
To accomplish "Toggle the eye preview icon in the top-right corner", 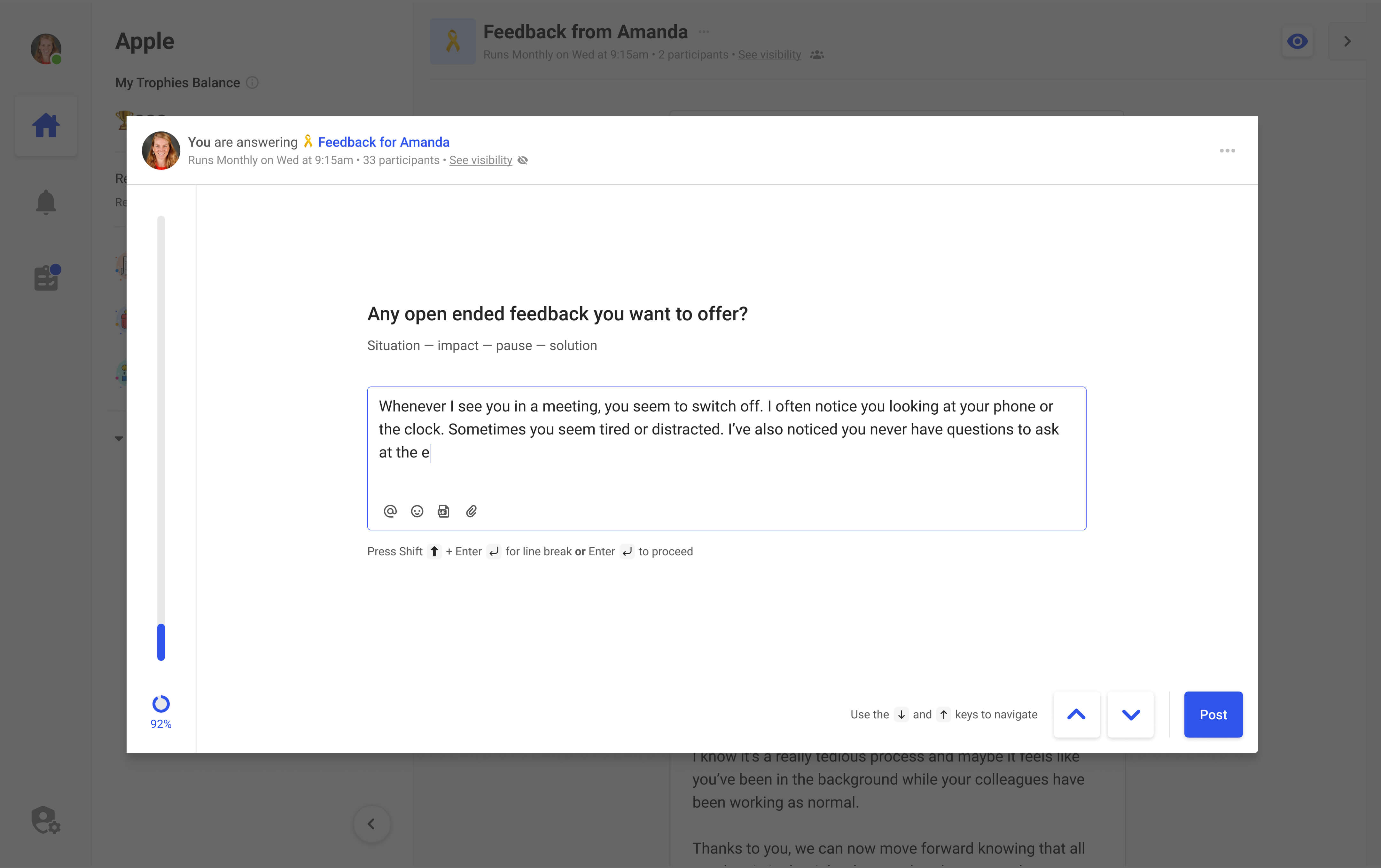I will tap(1297, 41).
